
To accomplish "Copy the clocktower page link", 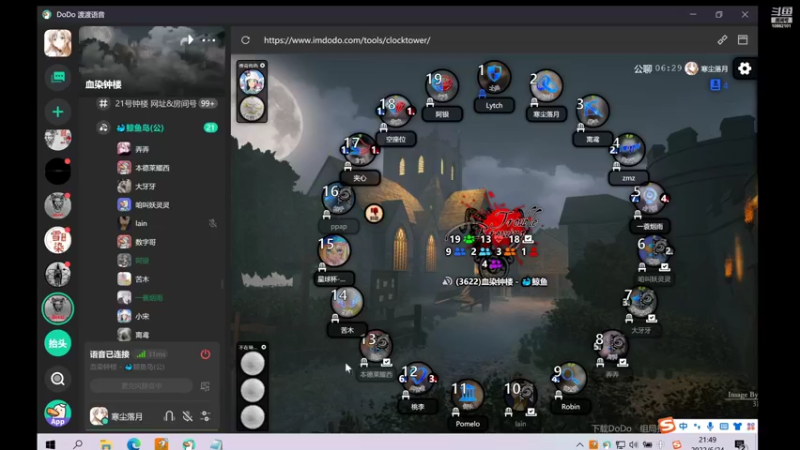I will 722,40.
